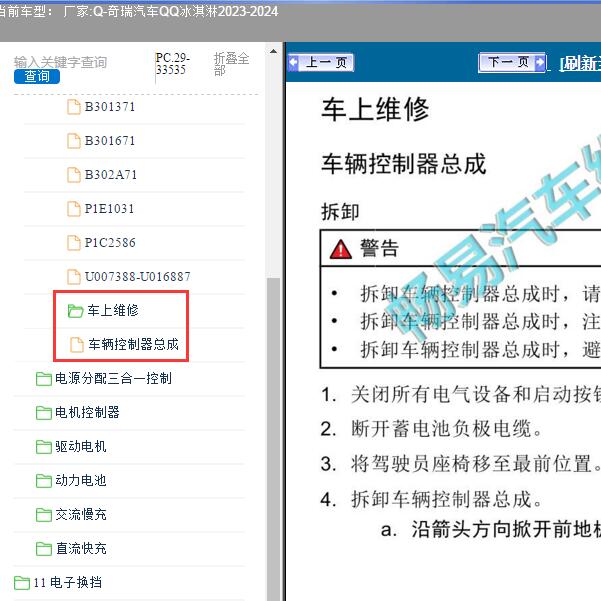Open document B302A71

click(110, 175)
